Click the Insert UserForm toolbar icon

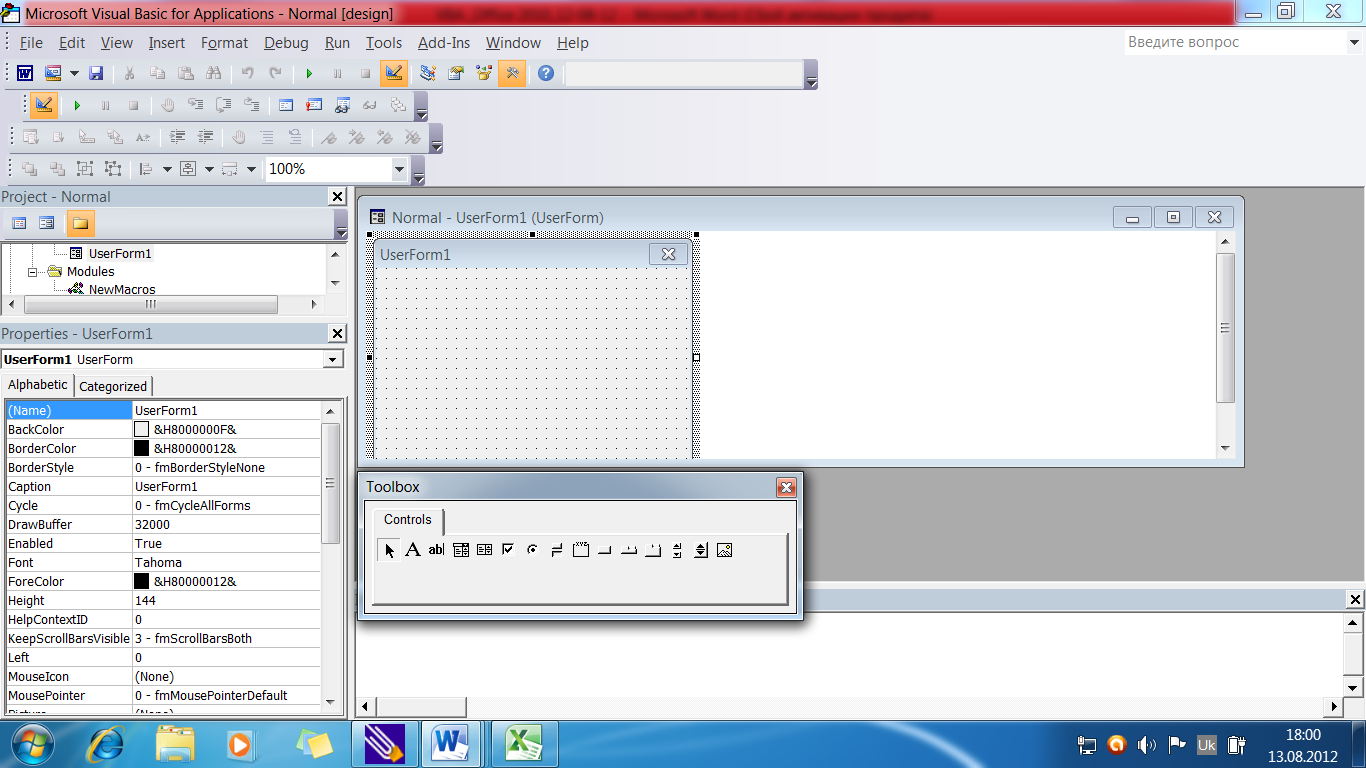[x=53, y=73]
